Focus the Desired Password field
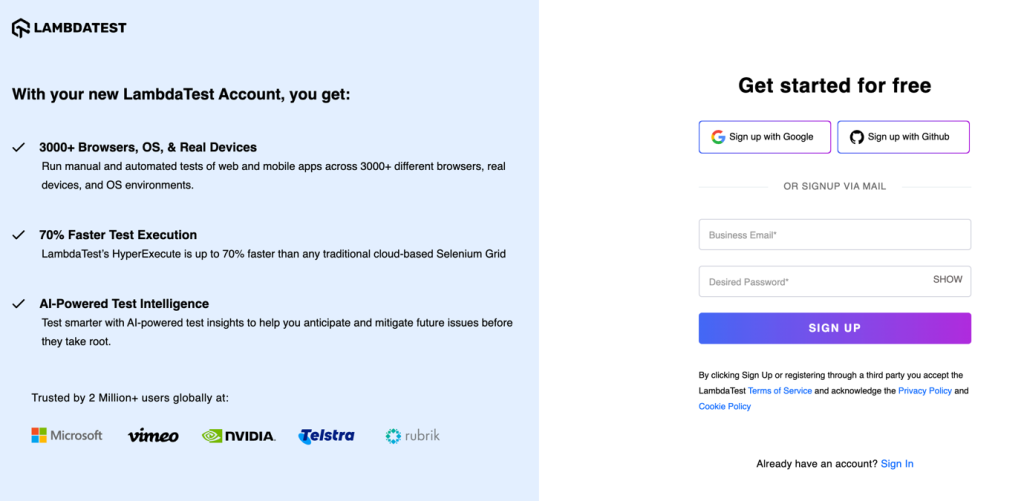The width and height of the screenshot is (1024, 501). (x=835, y=282)
